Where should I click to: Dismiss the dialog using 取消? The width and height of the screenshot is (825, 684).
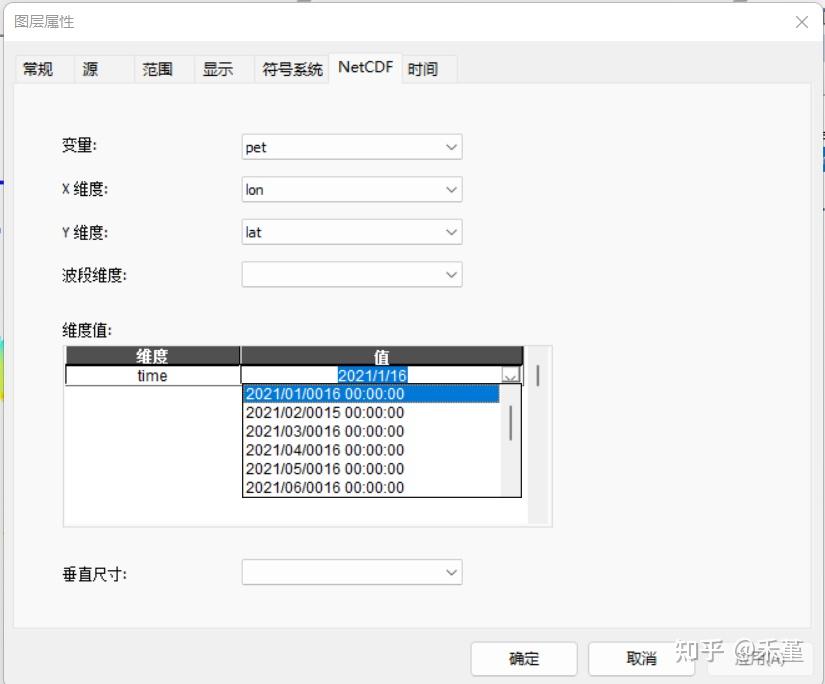point(641,658)
